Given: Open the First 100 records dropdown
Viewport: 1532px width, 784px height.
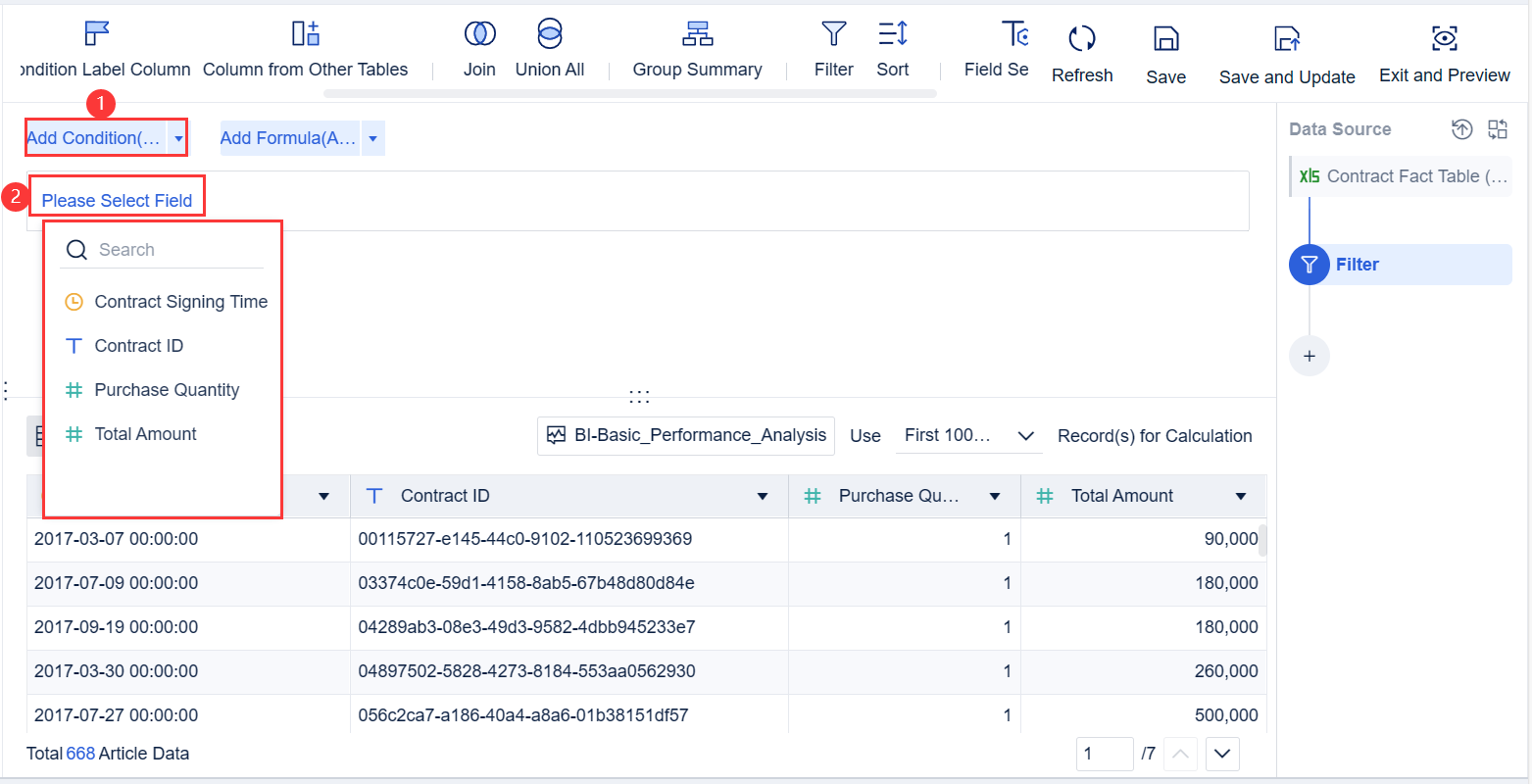Looking at the screenshot, I should coord(968,436).
